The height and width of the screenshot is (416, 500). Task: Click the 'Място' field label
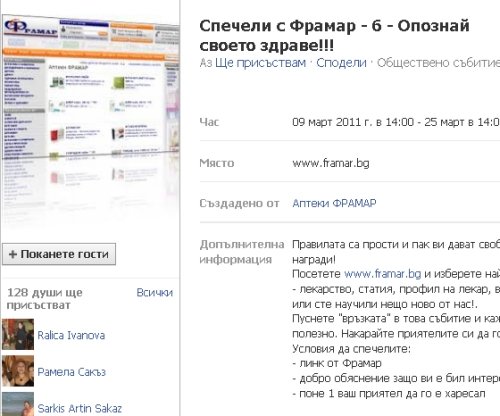click(217, 163)
